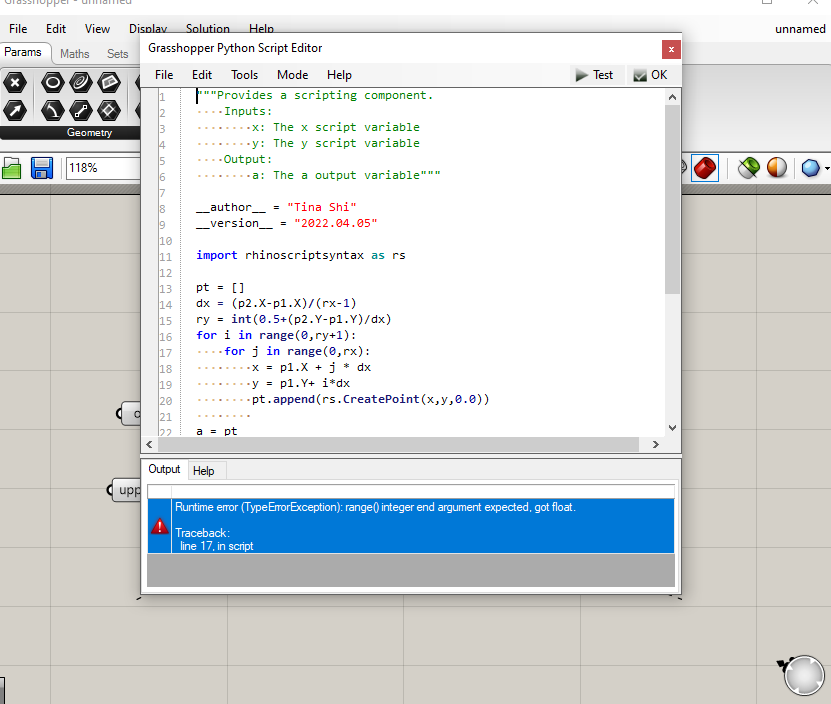Click horizontal scroll left arrow
Viewport: 831px width, 704px height.
149,445
